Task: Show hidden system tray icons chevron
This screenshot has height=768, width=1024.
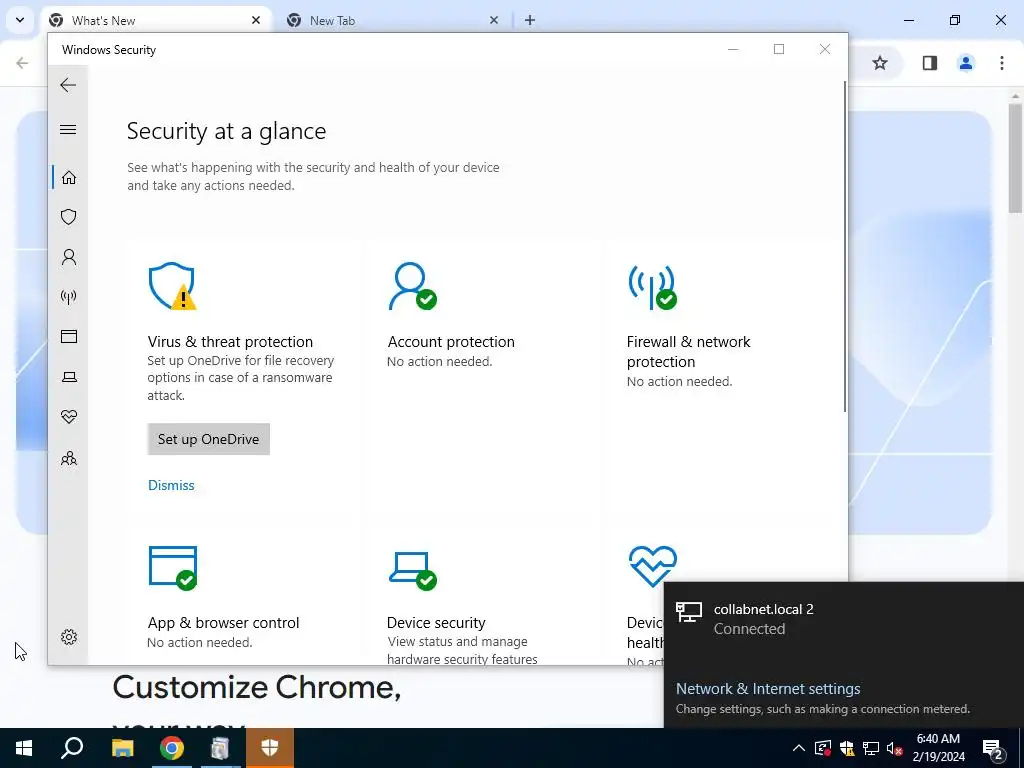Action: coord(798,748)
